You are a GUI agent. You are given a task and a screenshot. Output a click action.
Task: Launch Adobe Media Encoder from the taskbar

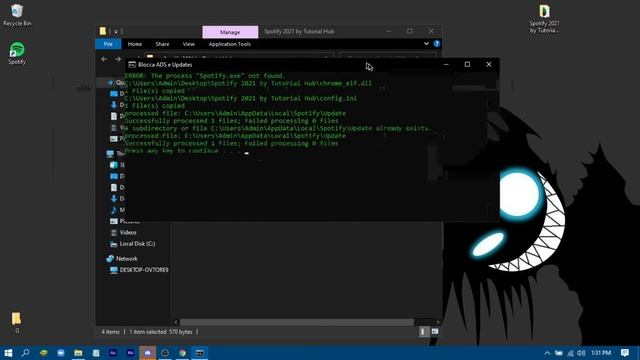tap(131, 353)
